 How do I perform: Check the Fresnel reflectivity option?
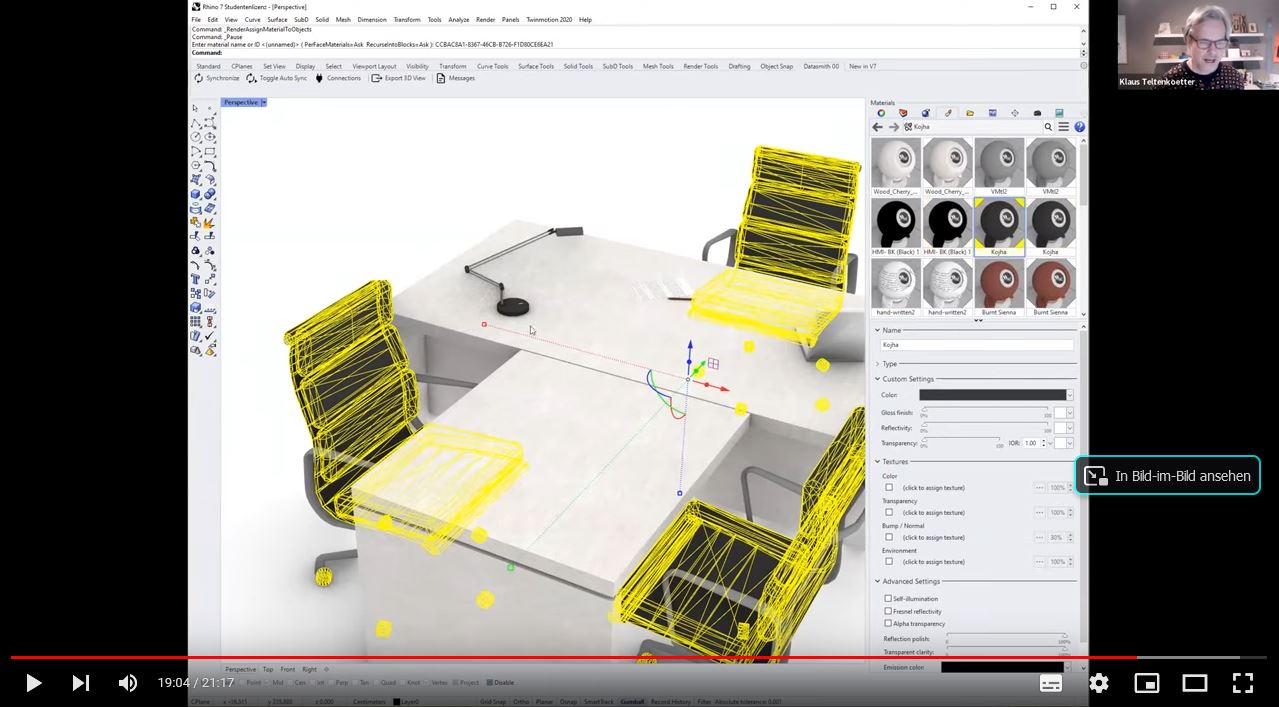point(888,611)
